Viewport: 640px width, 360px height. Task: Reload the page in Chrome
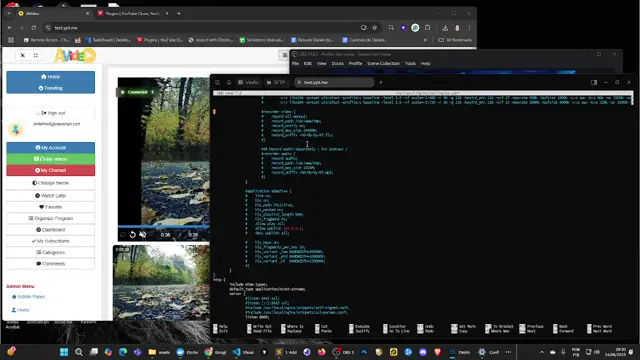[x=33, y=28]
